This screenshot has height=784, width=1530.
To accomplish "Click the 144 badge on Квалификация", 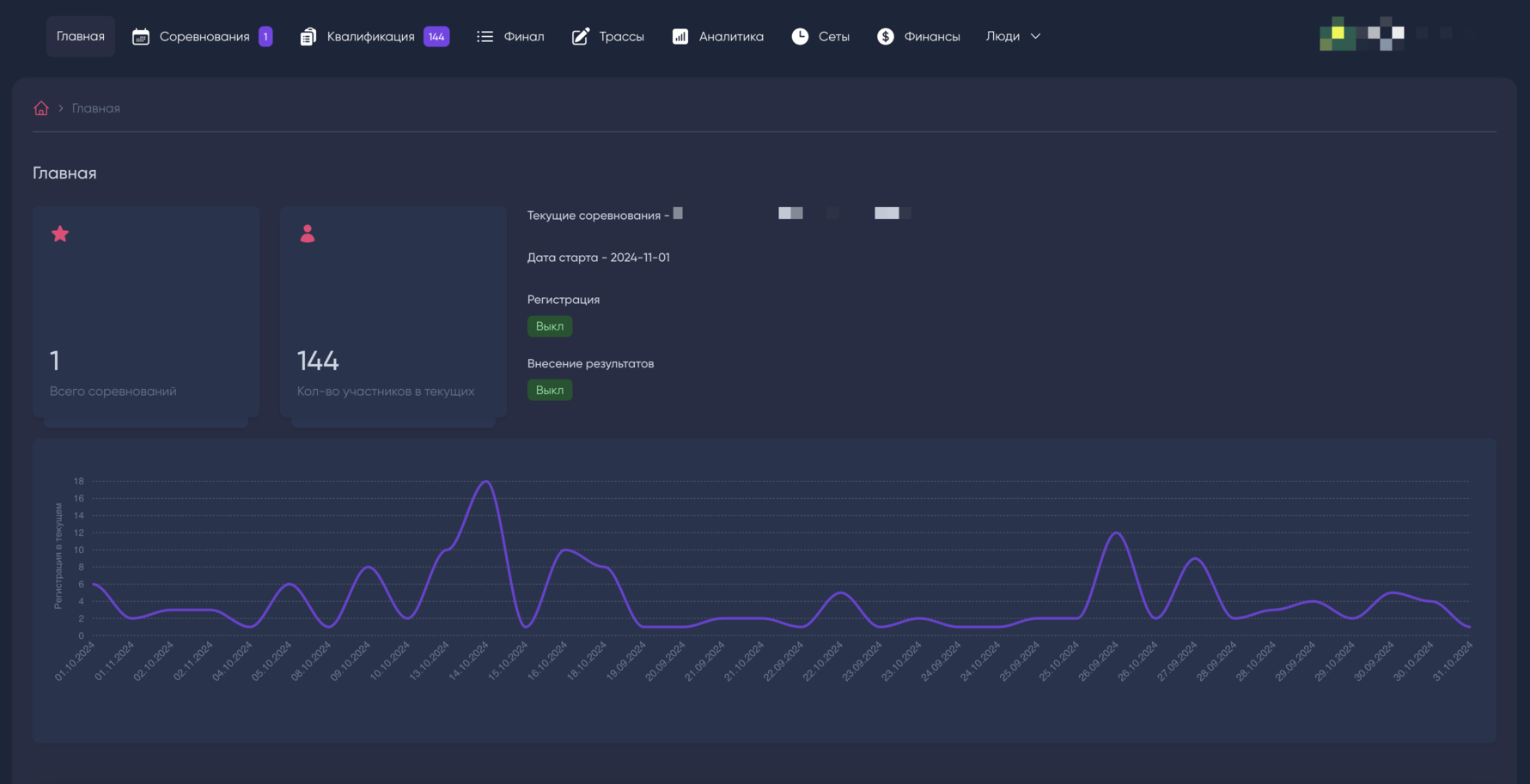I will [436, 36].
